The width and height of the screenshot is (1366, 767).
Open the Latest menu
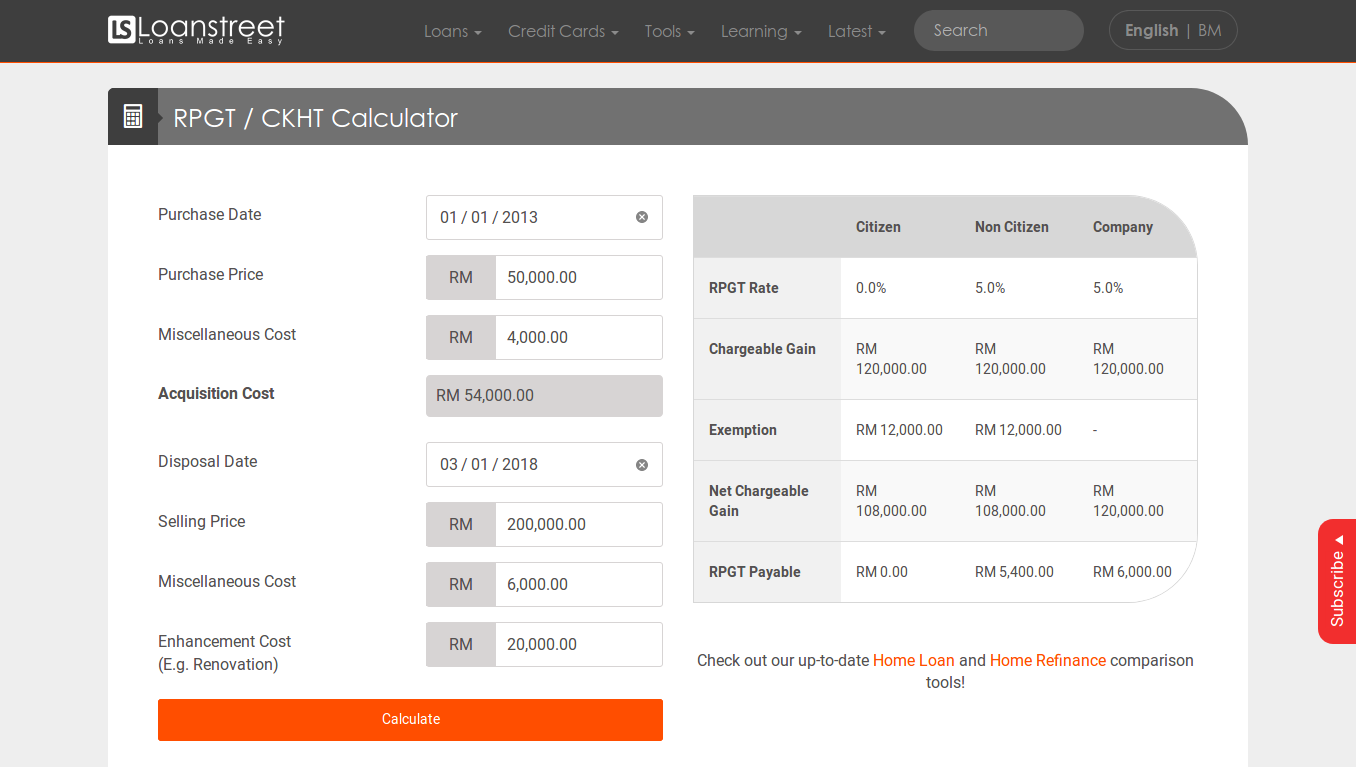coord(856,31)
